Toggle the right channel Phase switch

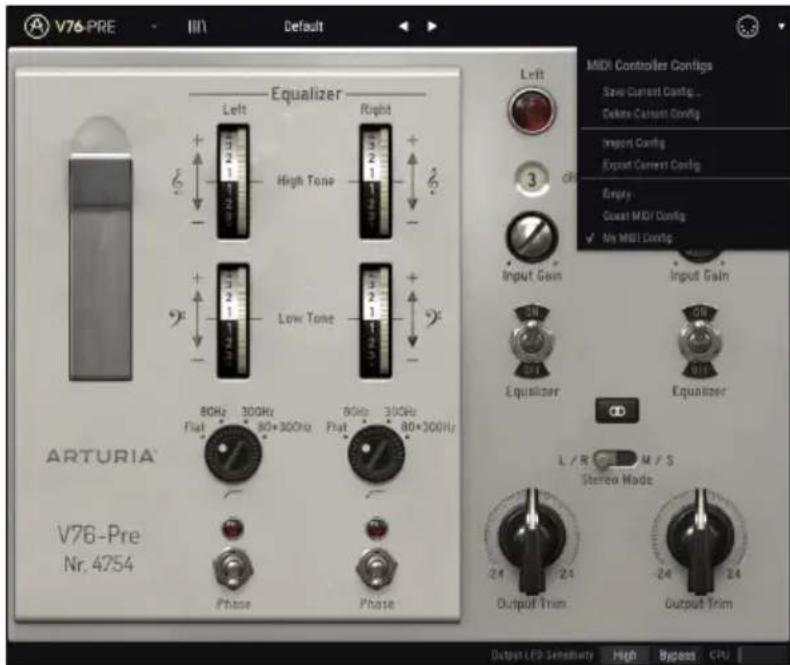tap(376, 571)
